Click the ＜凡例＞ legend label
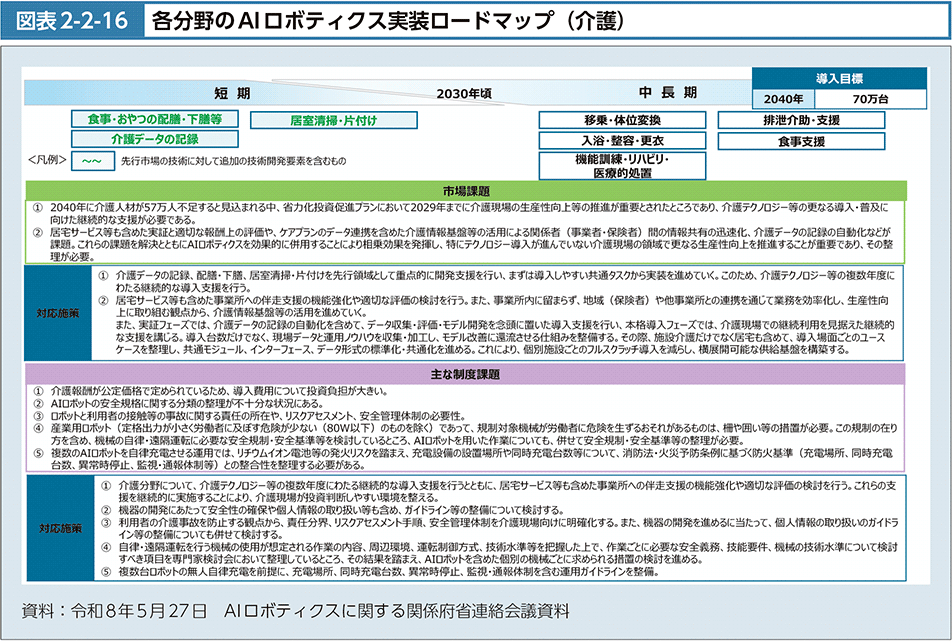Screen dimensions: 952x641 coord(47,160)
